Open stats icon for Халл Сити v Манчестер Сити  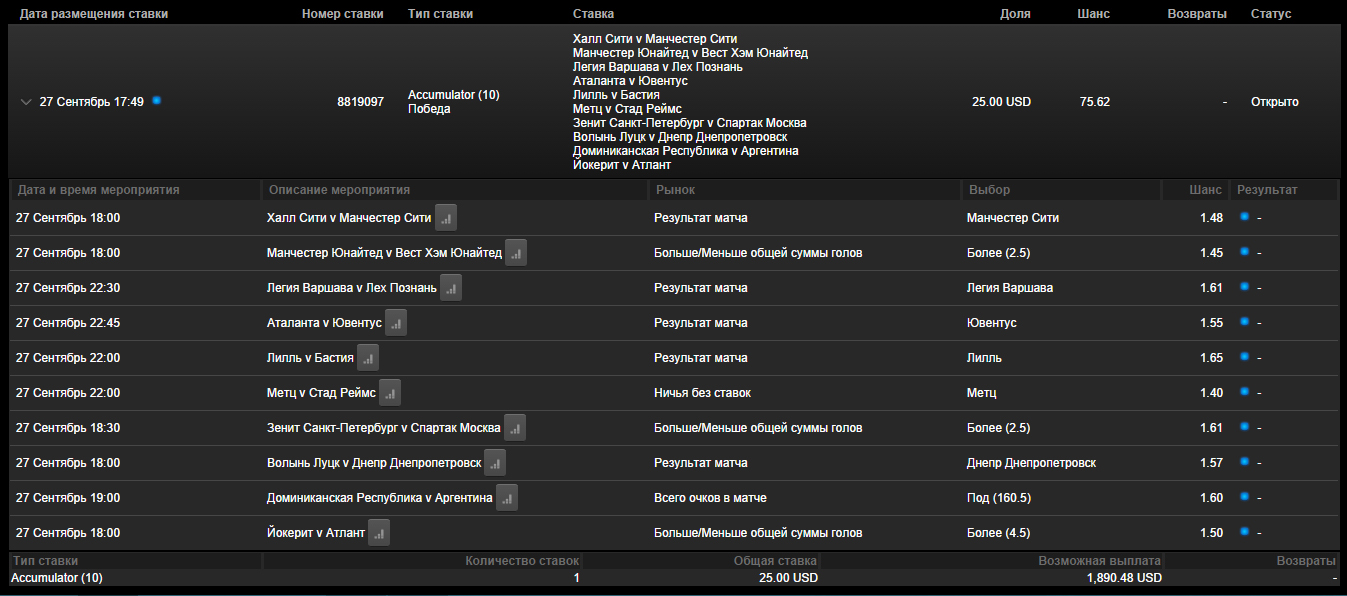[446, 218]
